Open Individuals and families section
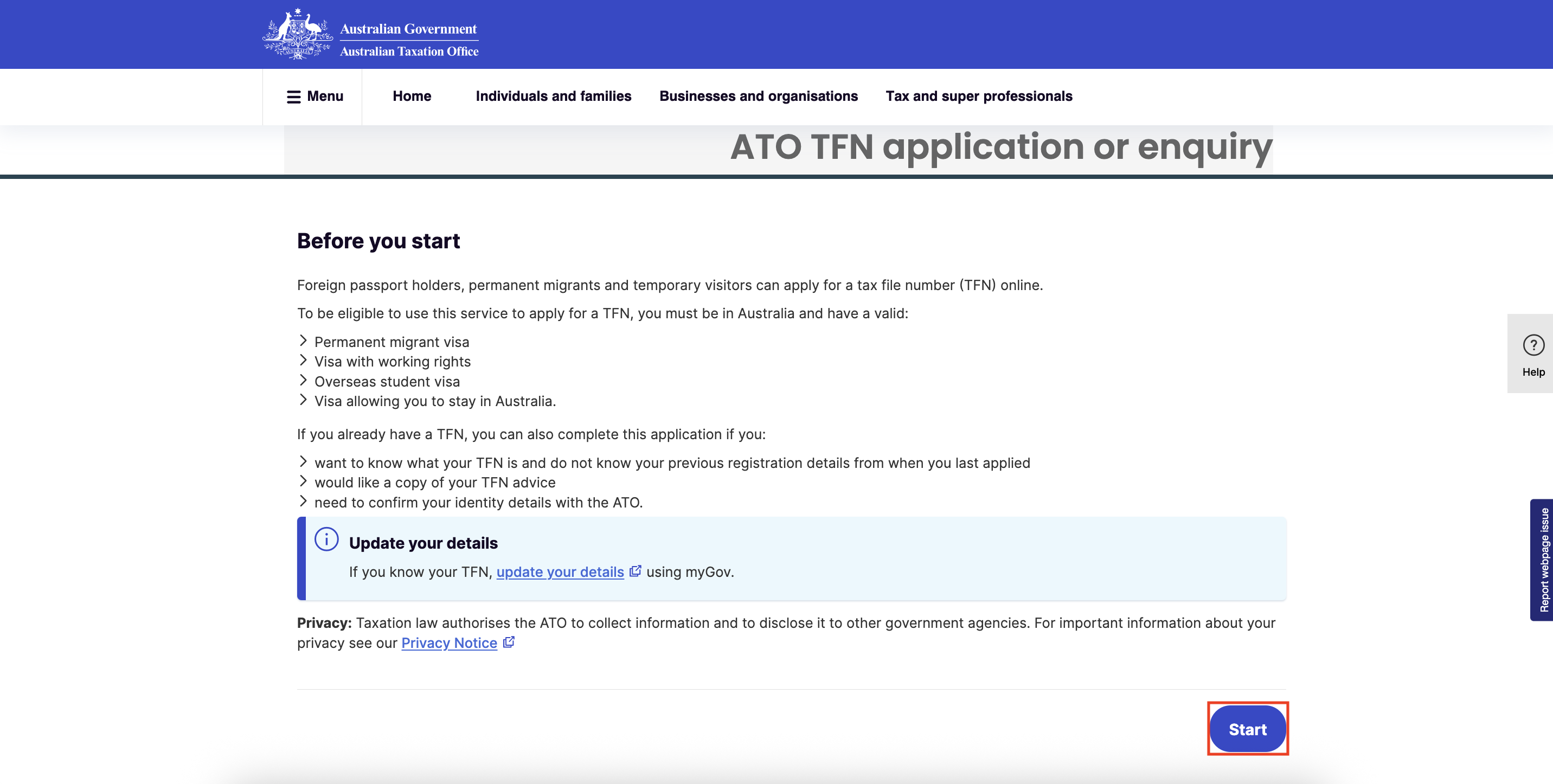 click(x=553, y=97)
